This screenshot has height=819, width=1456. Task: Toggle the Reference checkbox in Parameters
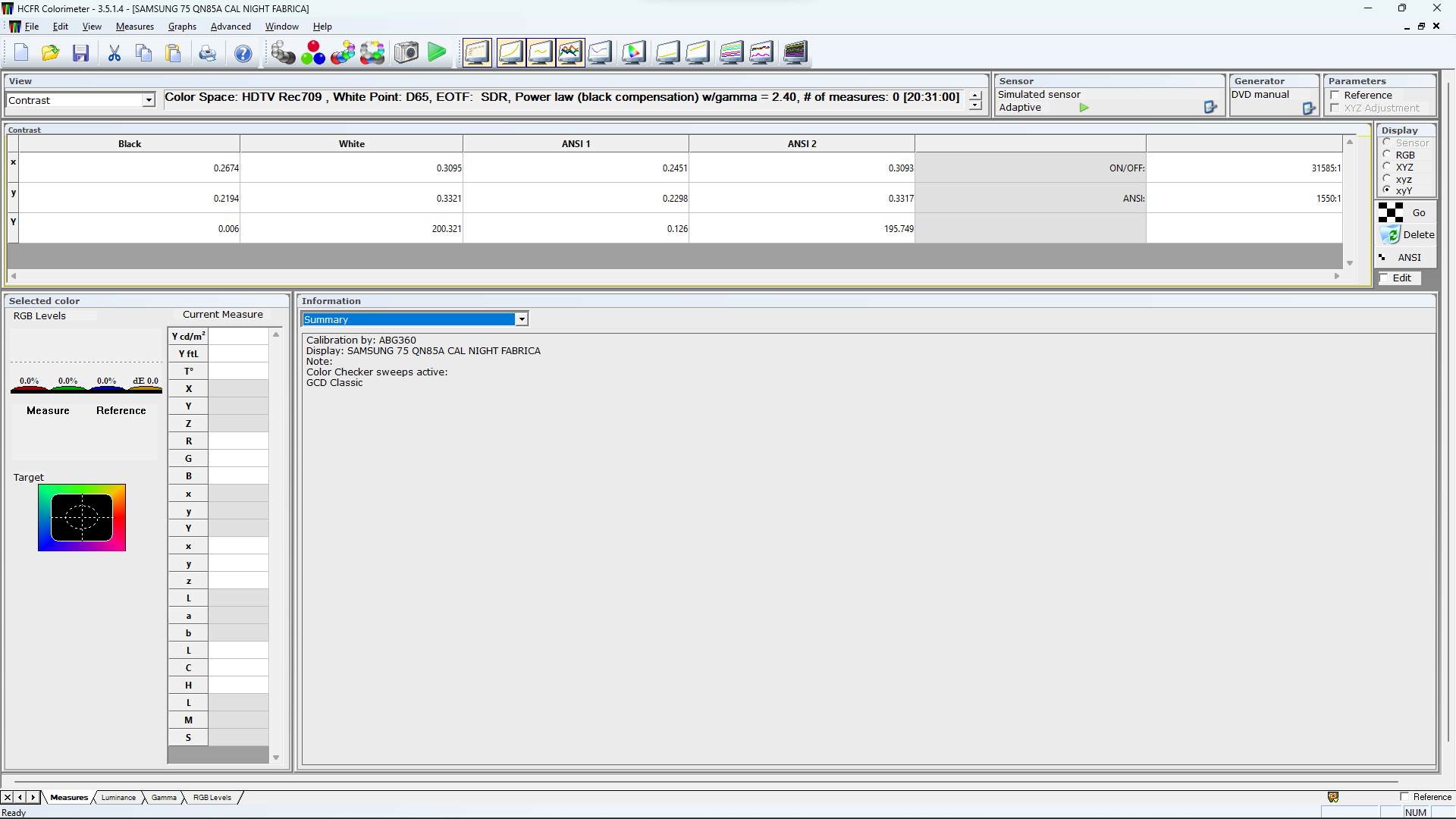tap(1335, 96)
